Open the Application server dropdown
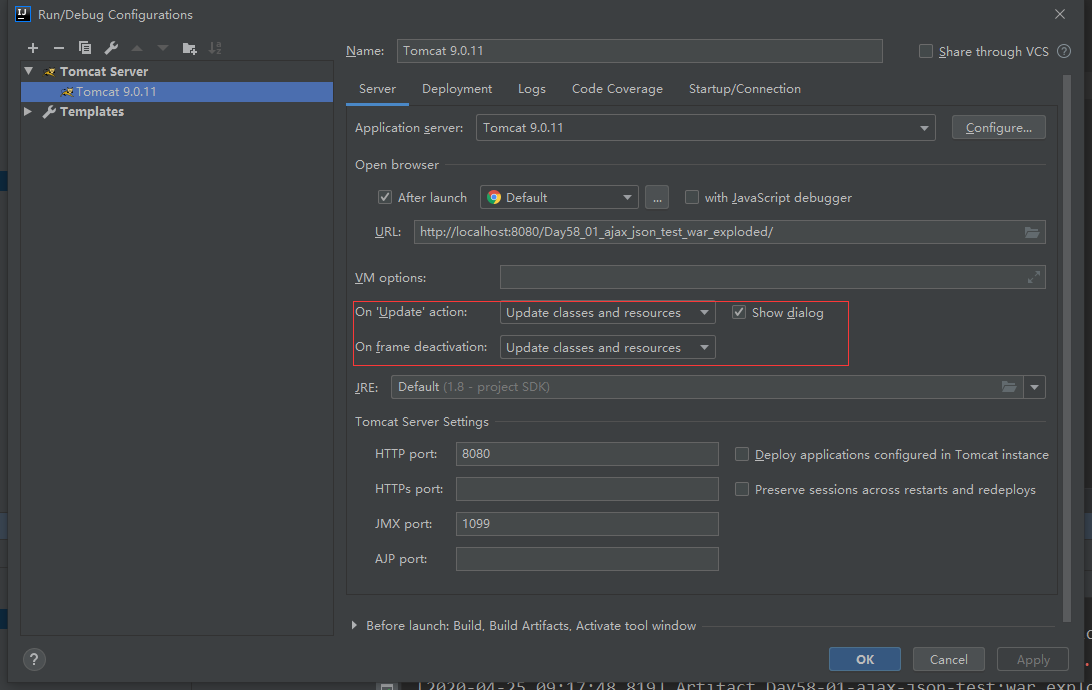Viewport: 1092px width, 690px height. (x=925, y=127)
